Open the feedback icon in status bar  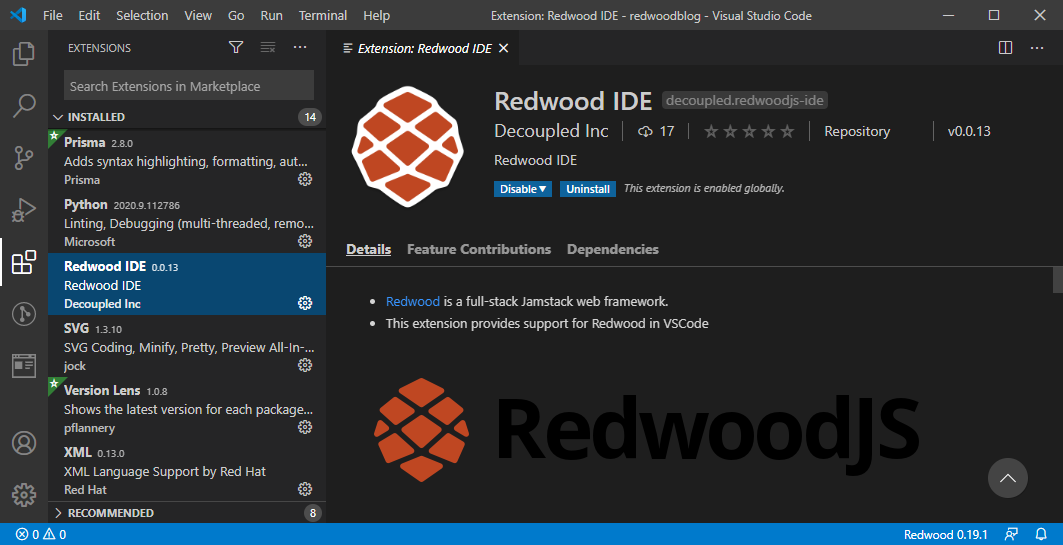pyautogui.click(x=1011, y=534)
